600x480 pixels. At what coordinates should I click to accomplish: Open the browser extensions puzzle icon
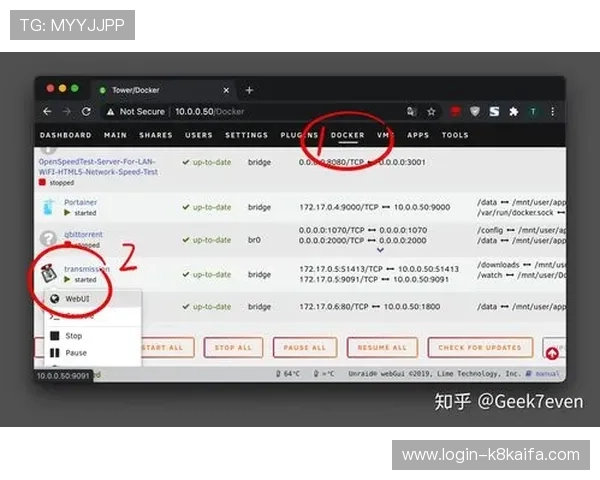[x=513, y=112]
